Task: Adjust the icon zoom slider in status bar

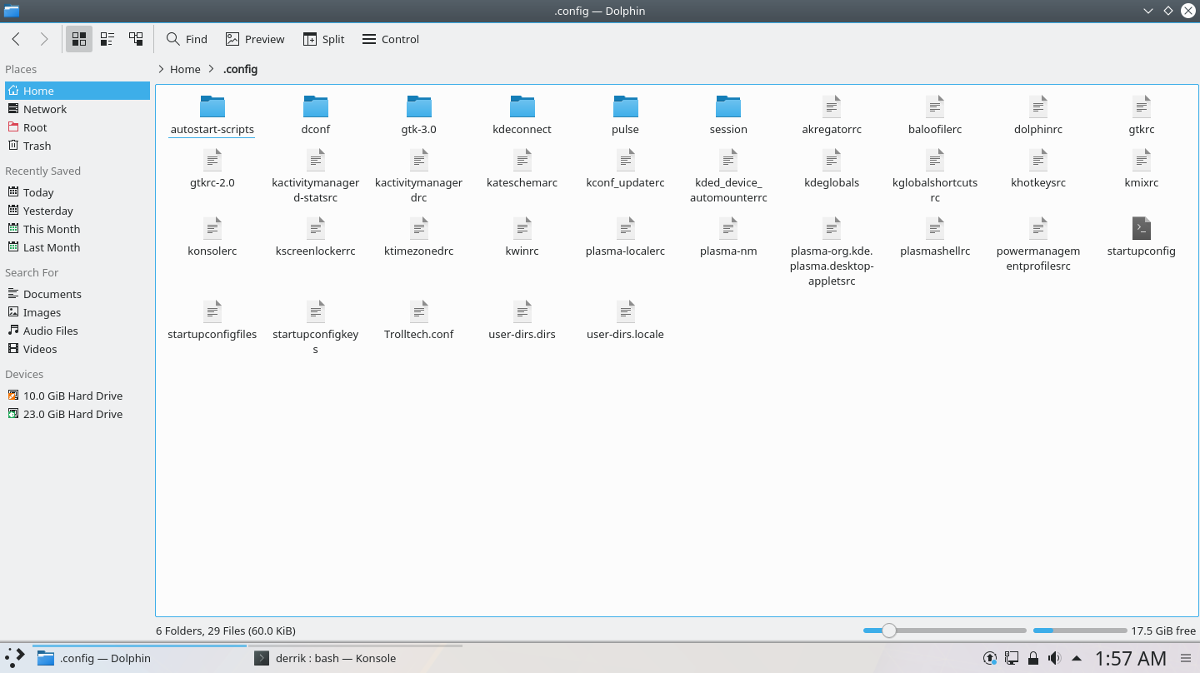Action: tap(889, 631)
